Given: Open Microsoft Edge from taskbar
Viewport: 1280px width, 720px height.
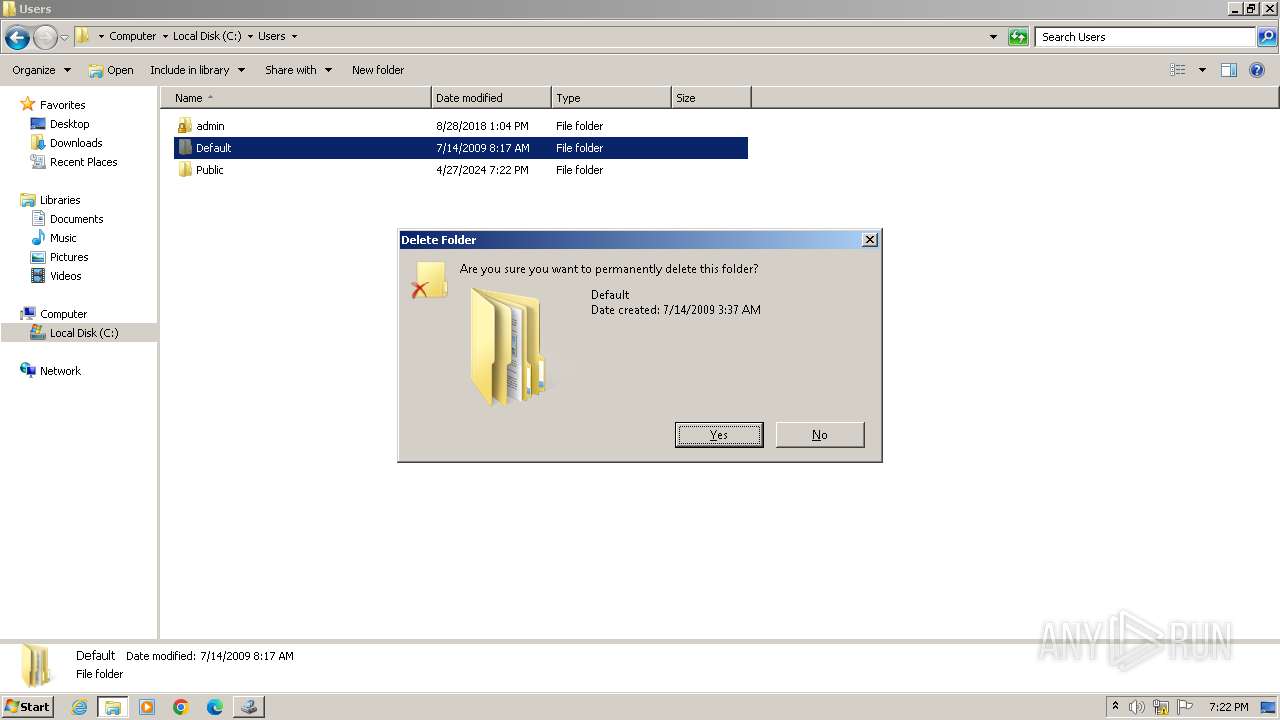Looking at the screenshot, I should (215, 707).
